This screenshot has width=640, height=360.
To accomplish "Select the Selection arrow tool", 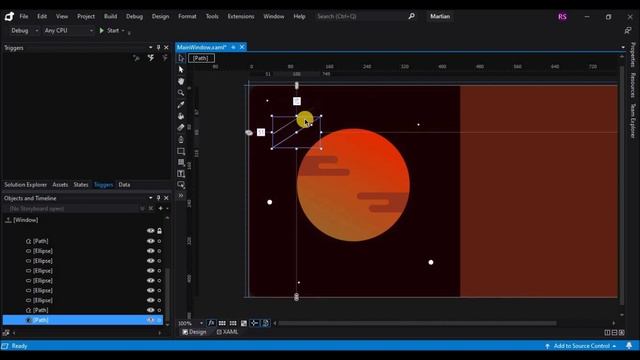I will [x=181, y=70].
